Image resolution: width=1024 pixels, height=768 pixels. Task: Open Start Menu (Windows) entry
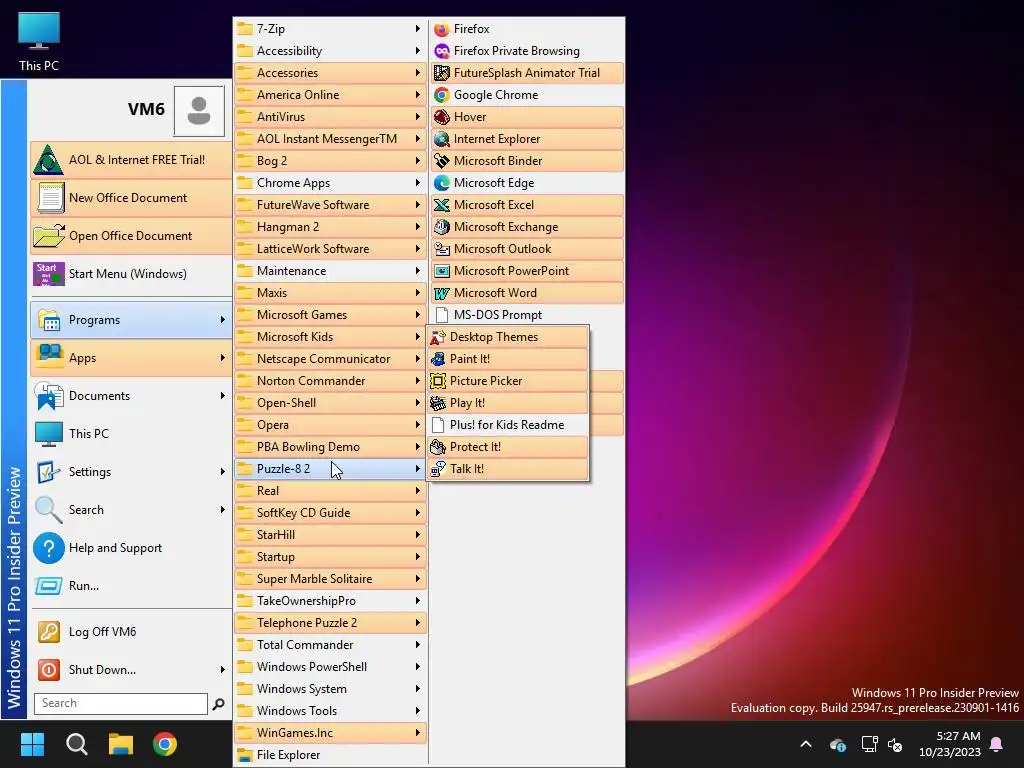pos(131,274)
